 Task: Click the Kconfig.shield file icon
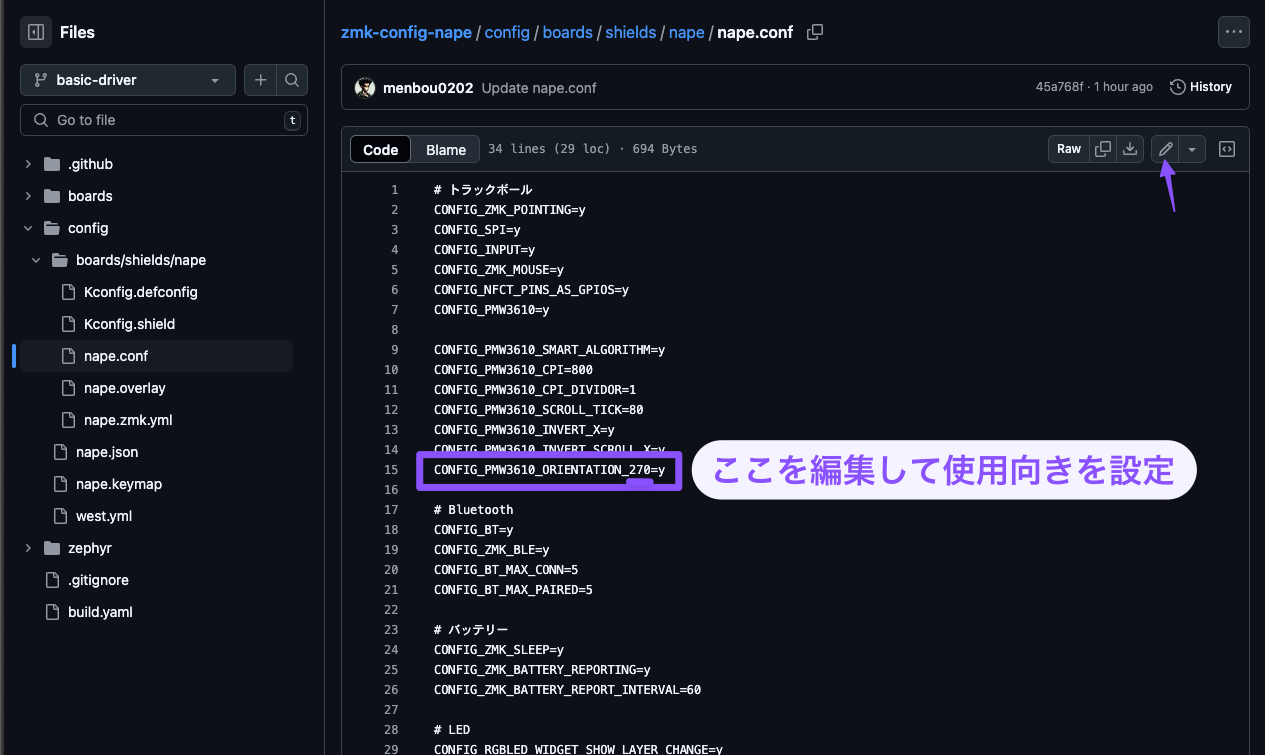(68, 324)
